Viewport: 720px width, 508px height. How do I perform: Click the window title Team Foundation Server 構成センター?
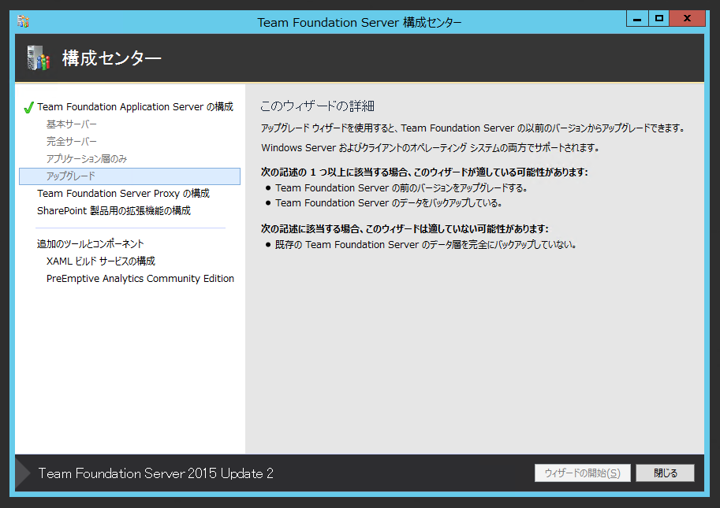(359, 22)
